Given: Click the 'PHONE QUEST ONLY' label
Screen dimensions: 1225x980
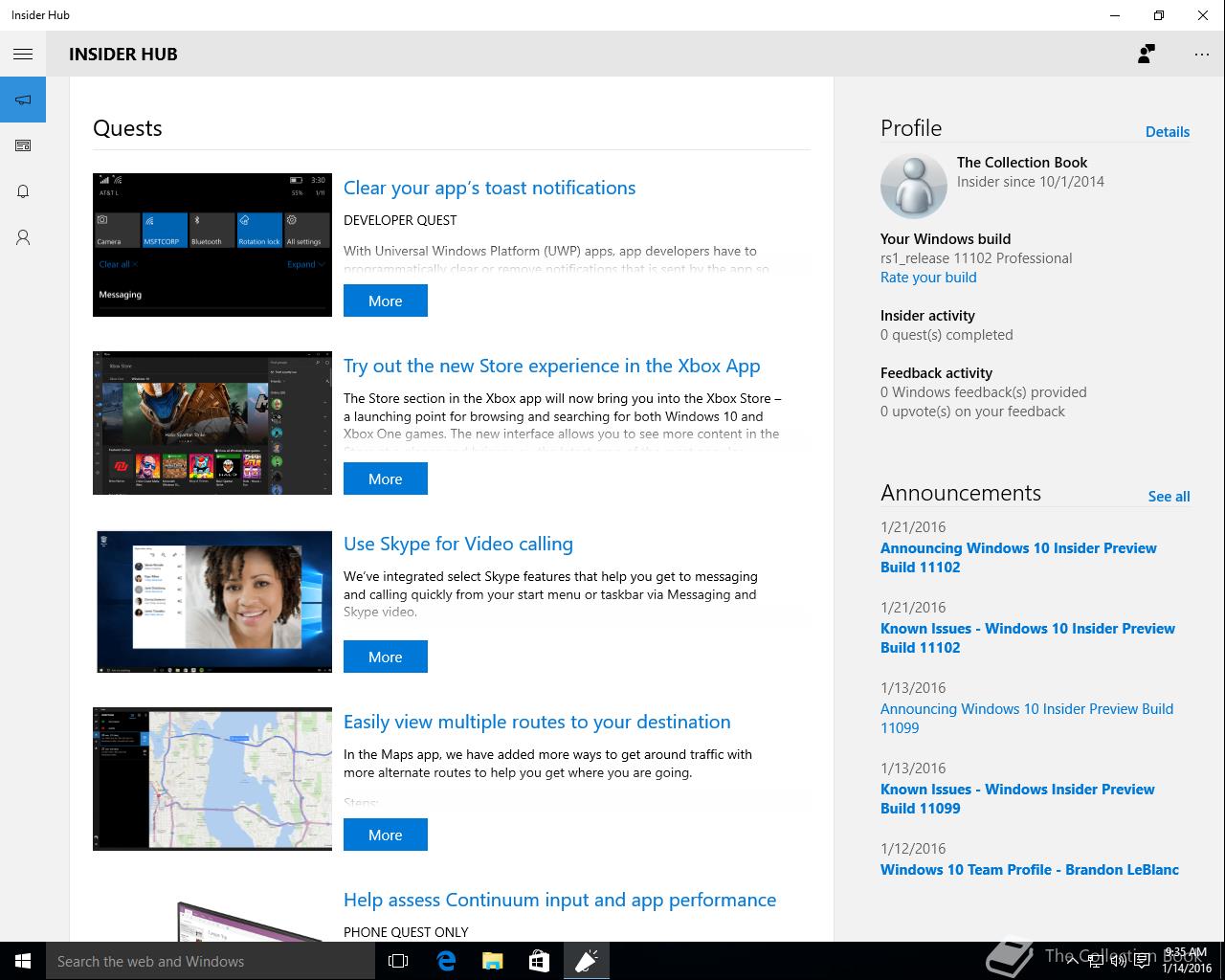Looking at the screenshot, I should [x=406, y=932].
